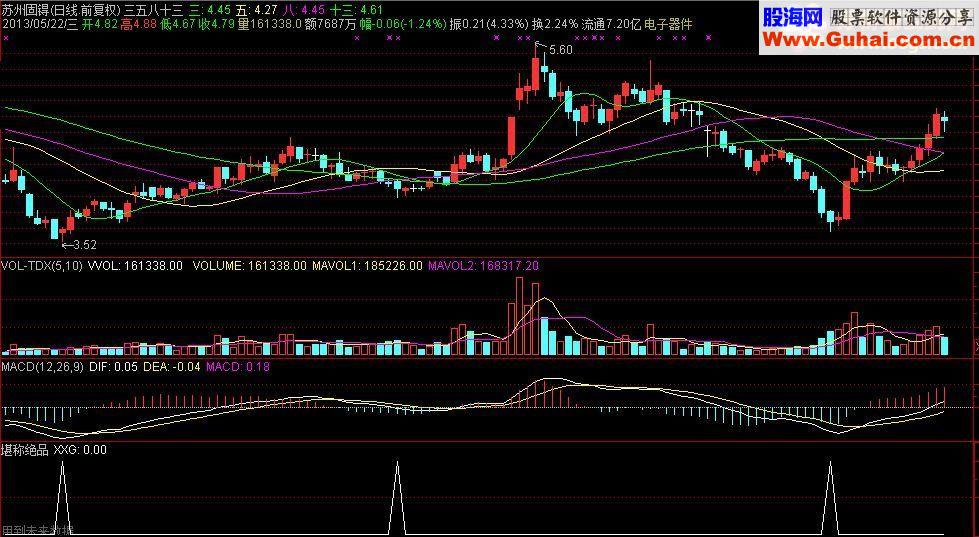Image resolution: width=979 pixels, height=537 pixels.
Task: Select the magenta 八: 4.45 average value
Action: coord(303,10)
